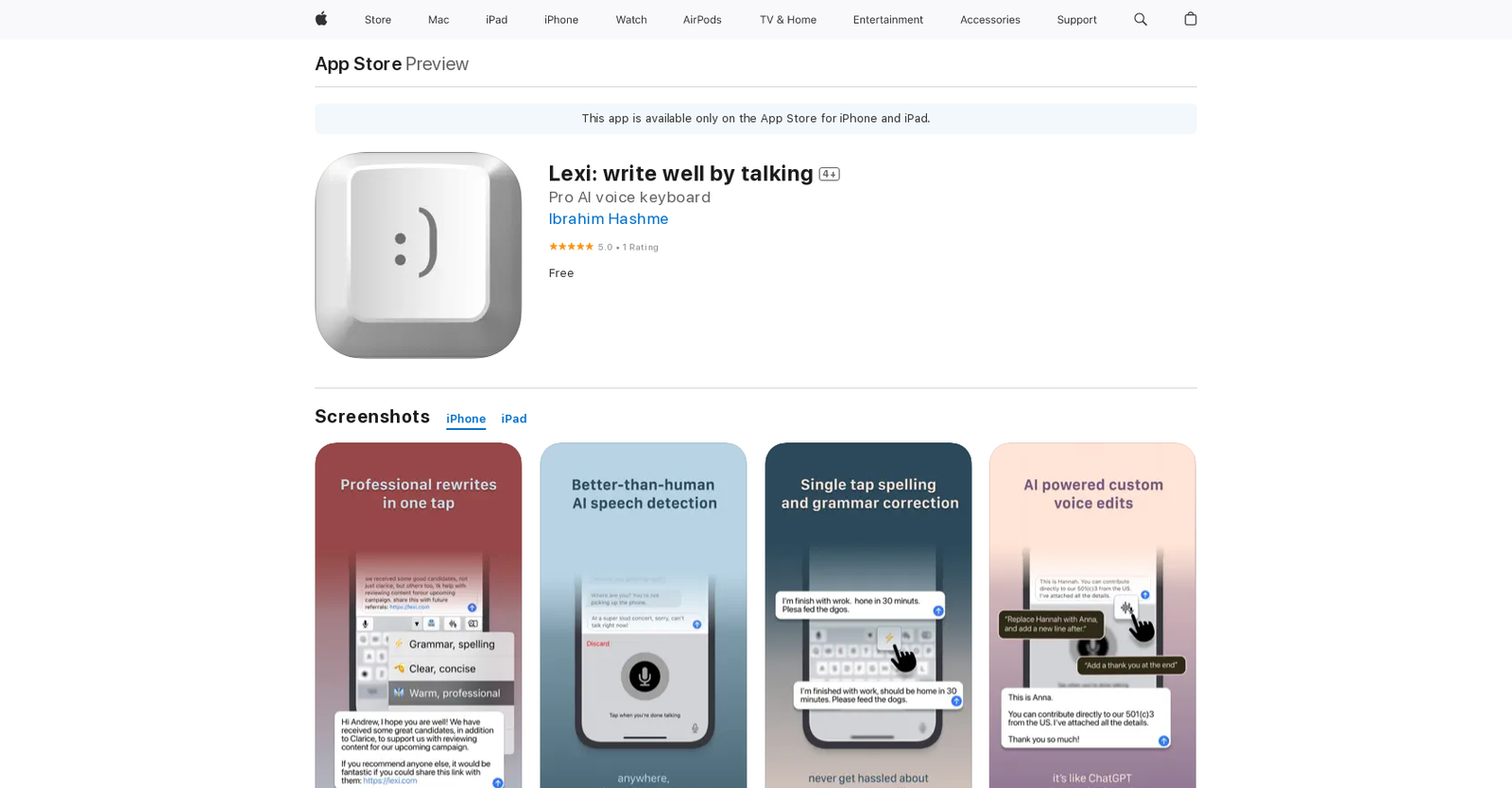Open TV & Home menu item

(x=788, y=20)
